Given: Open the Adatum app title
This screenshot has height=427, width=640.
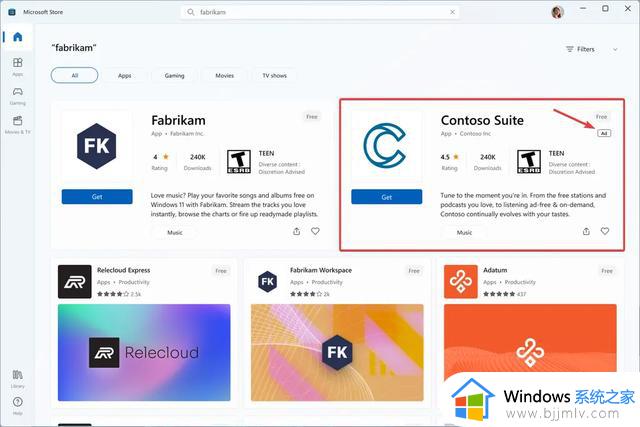Looking at the screenshot, I should pyautogui.click(x=495, y=270).
